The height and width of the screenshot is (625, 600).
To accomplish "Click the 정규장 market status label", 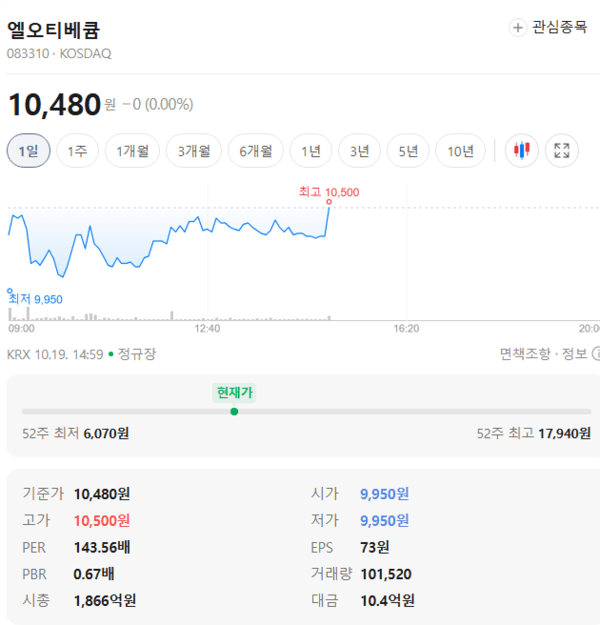I will [137, 354].
